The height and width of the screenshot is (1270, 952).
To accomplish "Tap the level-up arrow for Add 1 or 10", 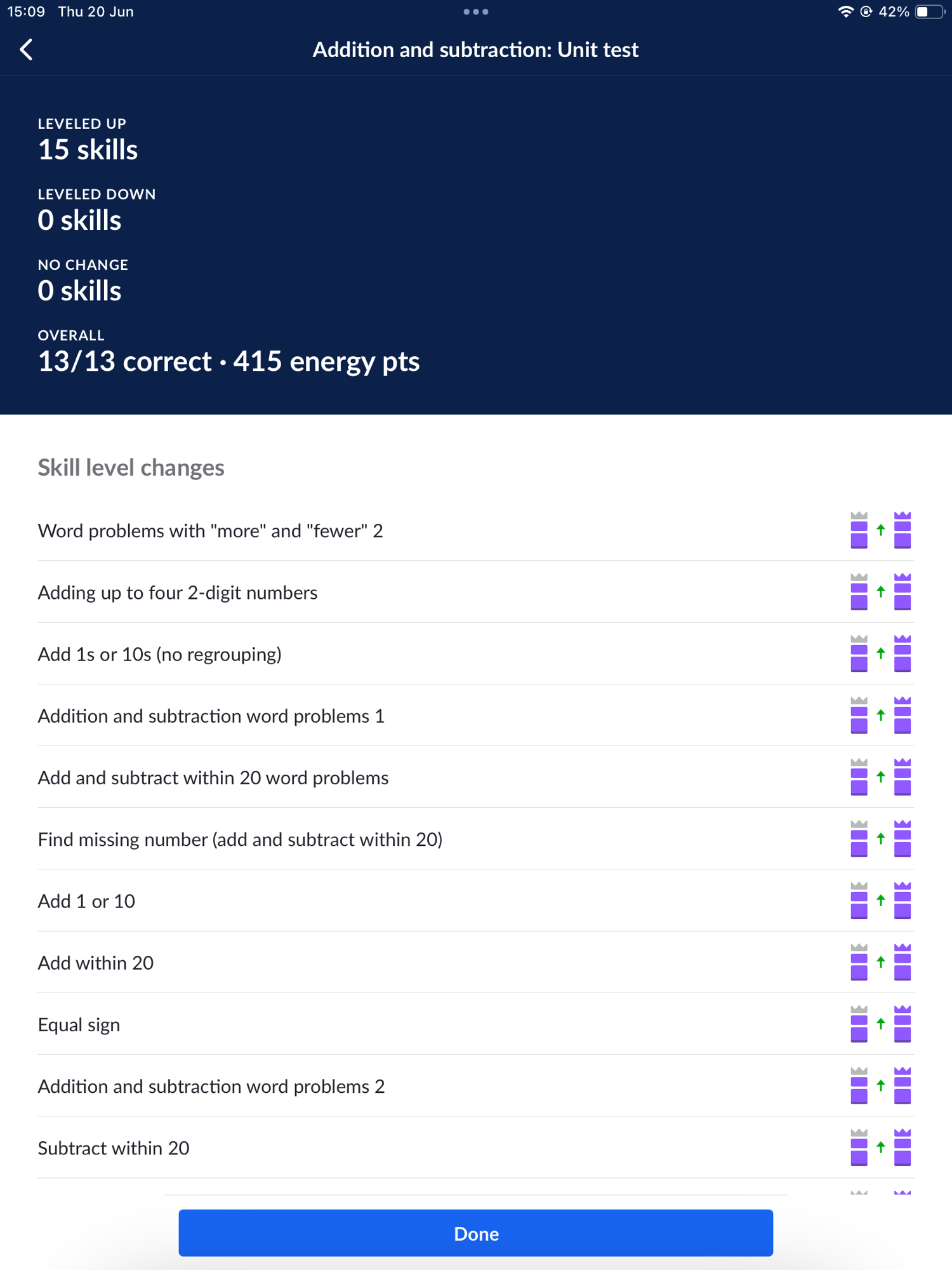I will (x=880, y=900).
